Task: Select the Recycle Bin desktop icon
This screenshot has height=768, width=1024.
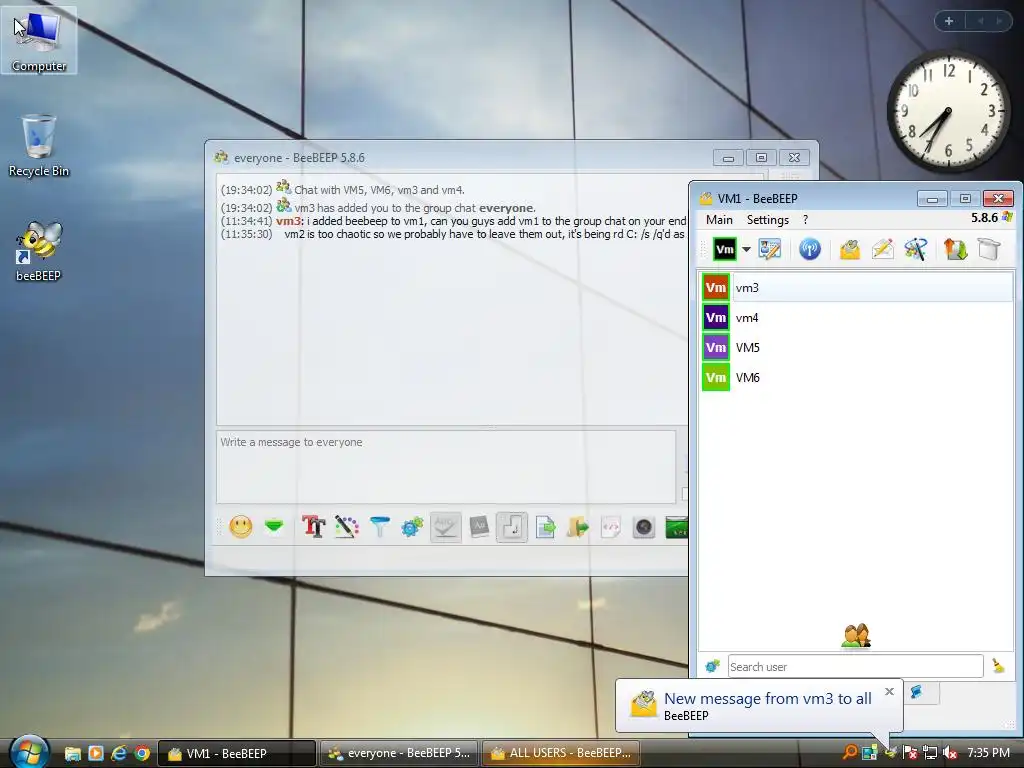Action: (x=39, y=146)
